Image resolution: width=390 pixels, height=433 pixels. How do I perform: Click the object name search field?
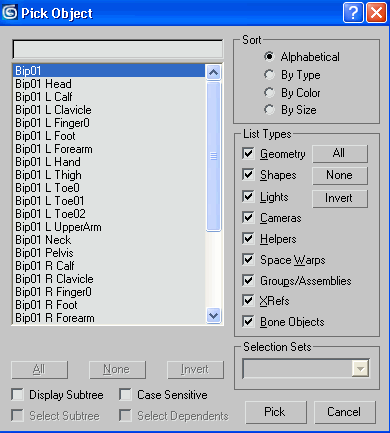pyautogui.click(x=117, y=50)
